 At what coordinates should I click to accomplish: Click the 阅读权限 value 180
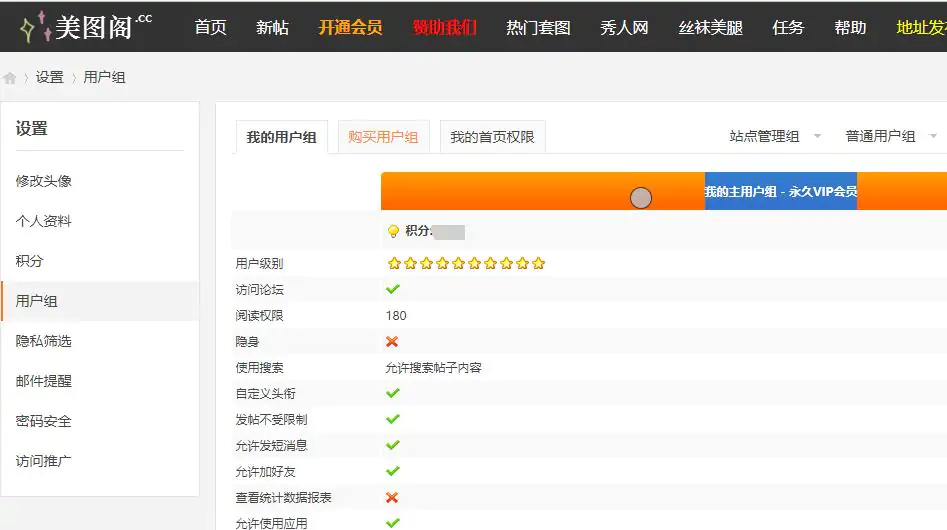click(x=396, y=316)
